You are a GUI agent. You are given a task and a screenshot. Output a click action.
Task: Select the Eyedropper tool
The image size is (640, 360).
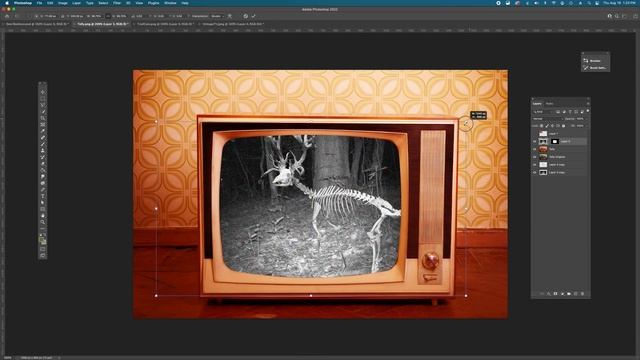coord(43,131)
